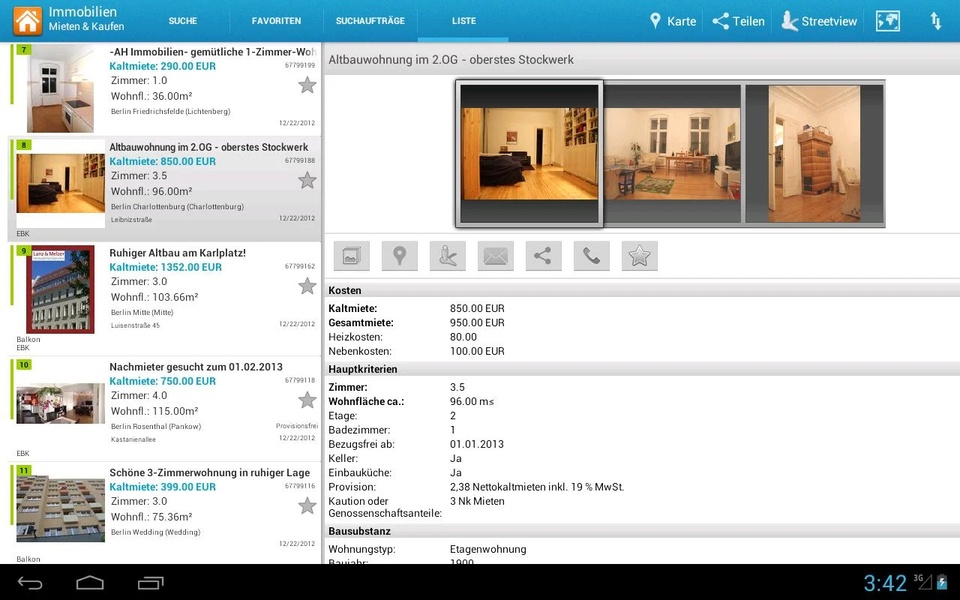Open thumbnail of Nachmieter gesucht apartment
The image size is (960, 600).
(x=60, y=403)
